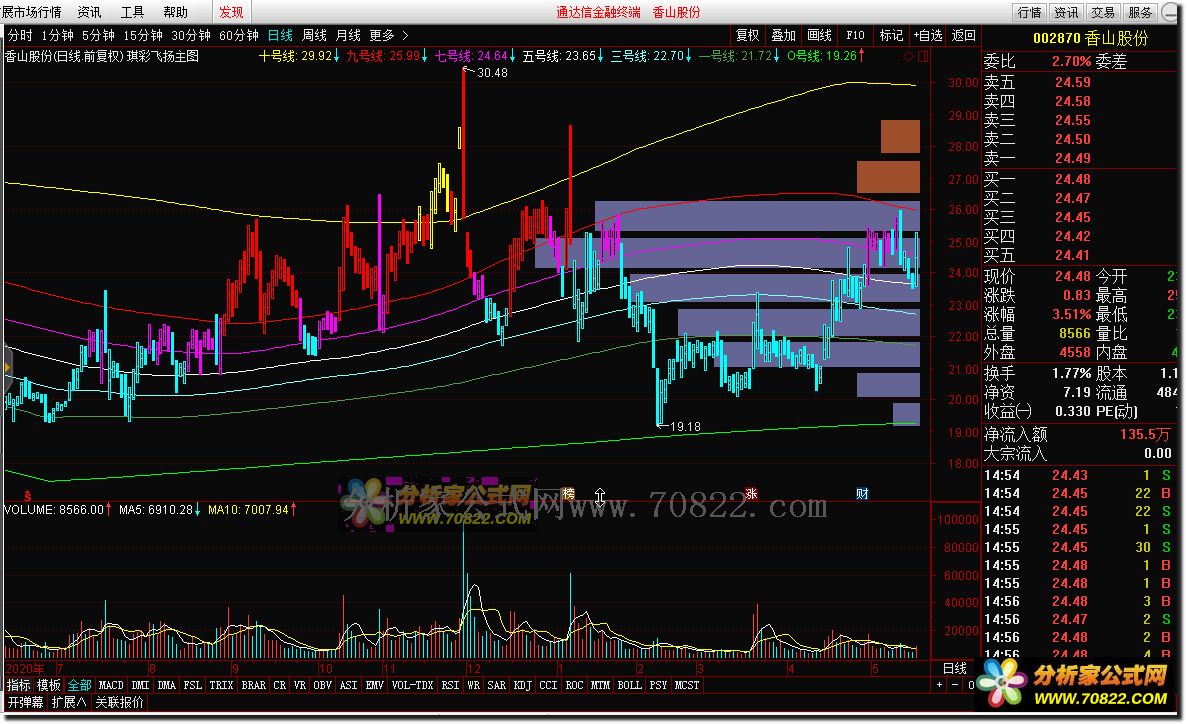Switch to 5分钟 period

tap(98, 36)
